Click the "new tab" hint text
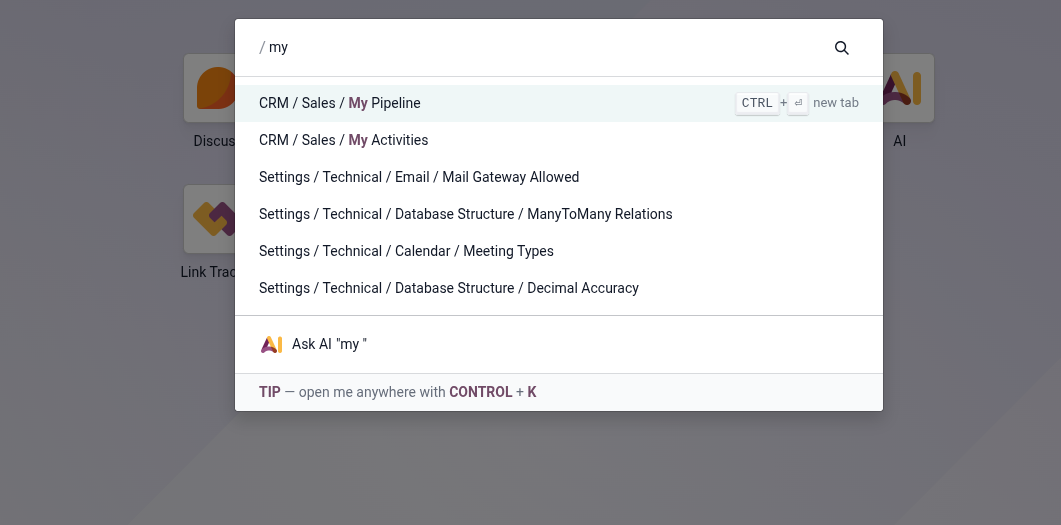1061x525 pixels. [x=836, y=103]
